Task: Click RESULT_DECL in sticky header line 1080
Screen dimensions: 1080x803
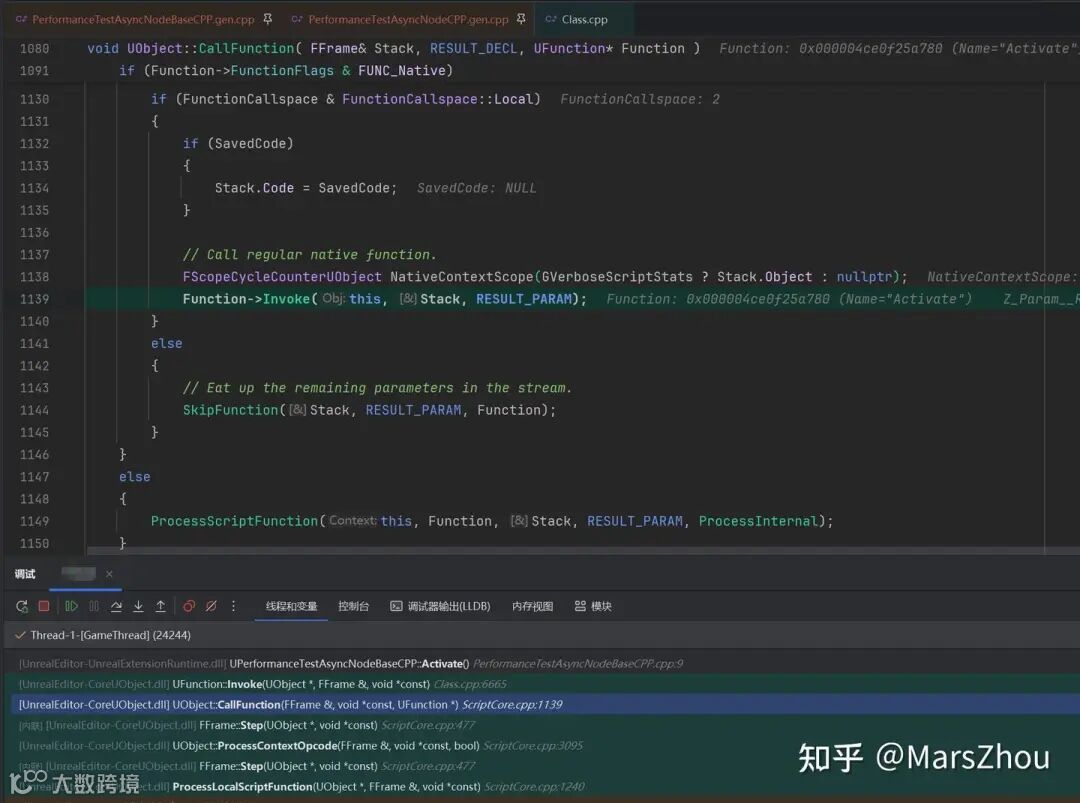Action: (473, 48)
